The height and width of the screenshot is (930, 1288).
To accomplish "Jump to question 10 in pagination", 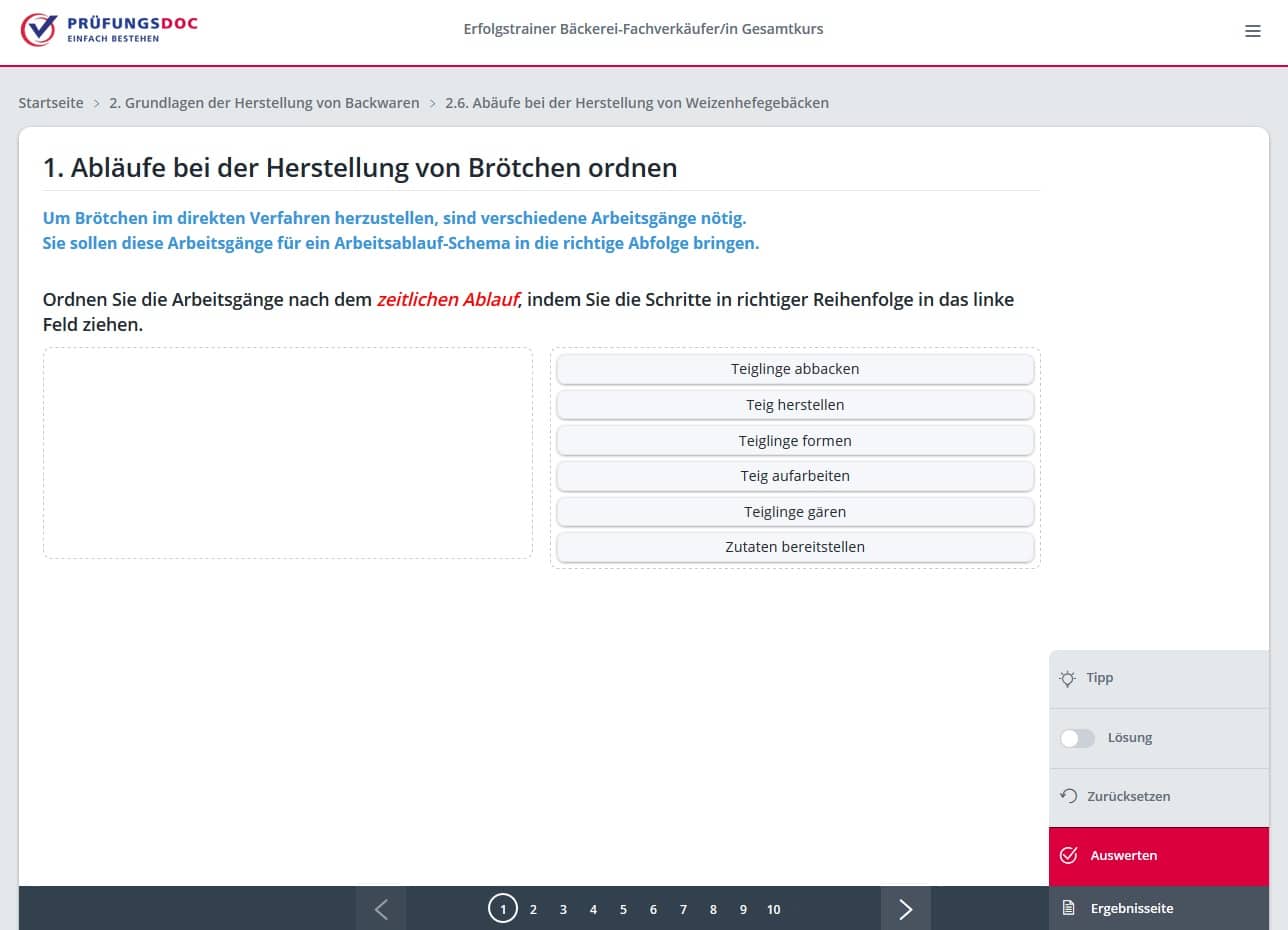I will tap(773, 909).
